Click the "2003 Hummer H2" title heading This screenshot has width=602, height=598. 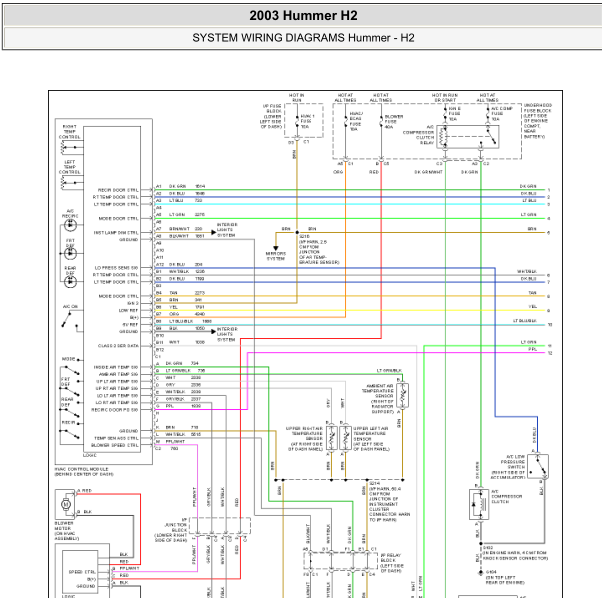click(303, 16)
